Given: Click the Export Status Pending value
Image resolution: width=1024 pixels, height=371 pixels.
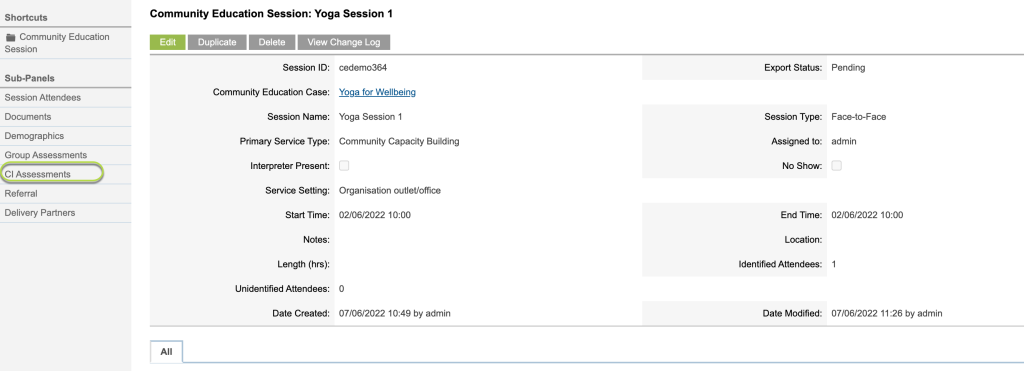Looking at the screenshot, I should tap(848, 67).
